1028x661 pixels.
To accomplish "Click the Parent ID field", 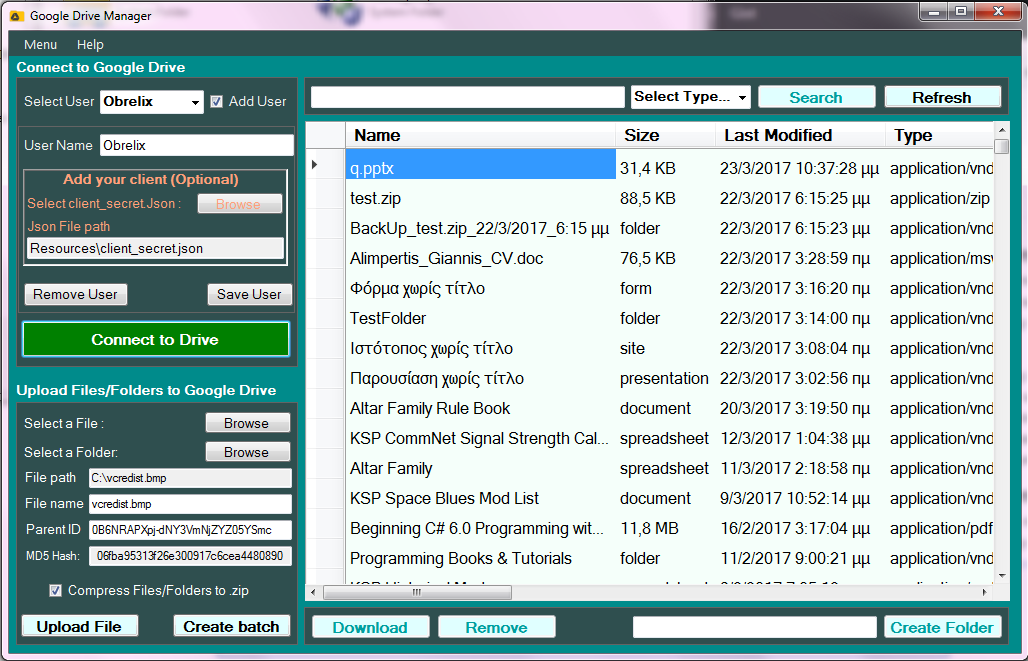I will (190, 530).
